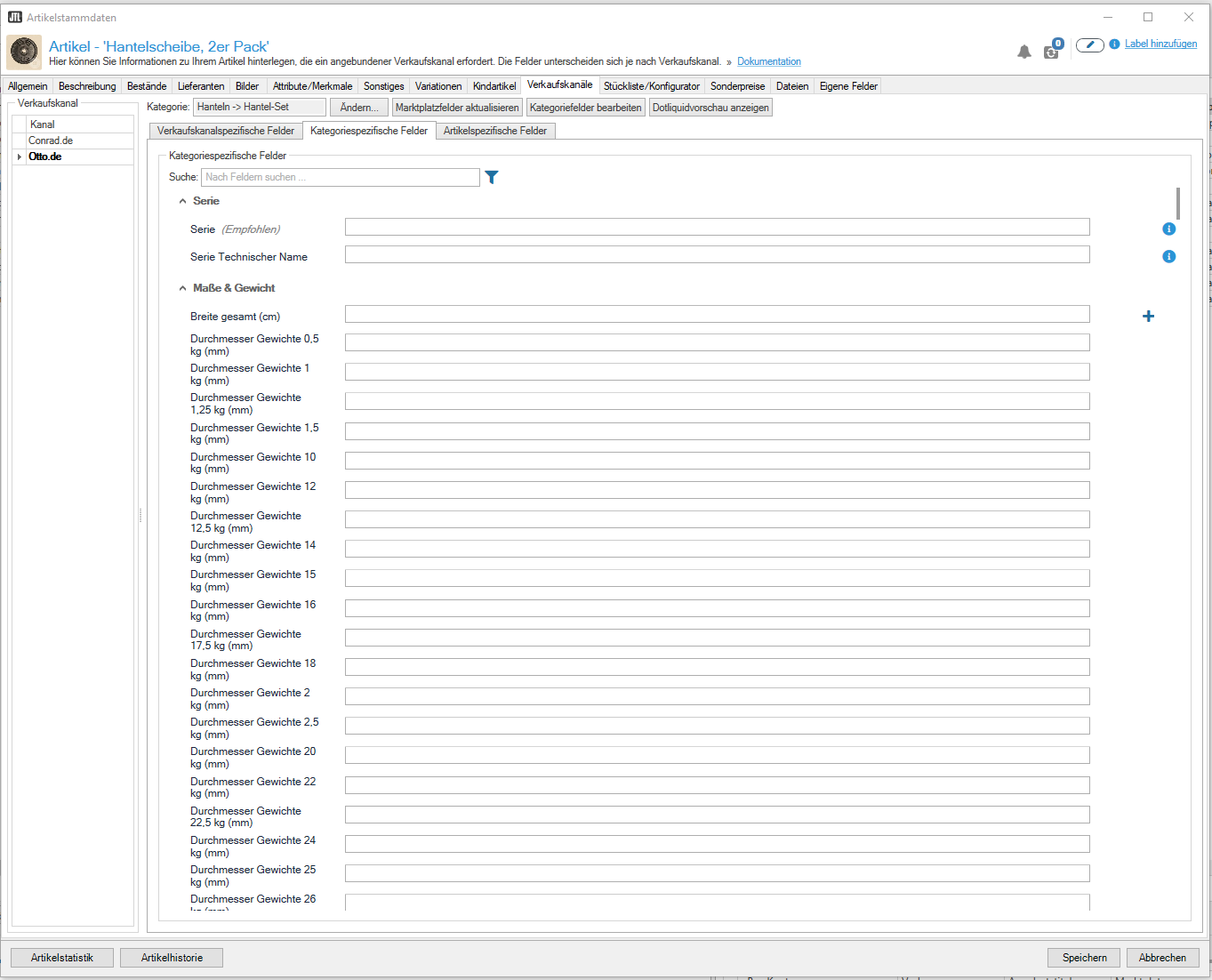Screen dimensions: 1212x980
Task: Click the info icon for Serie field
Action: click(x=1168, y=229)
